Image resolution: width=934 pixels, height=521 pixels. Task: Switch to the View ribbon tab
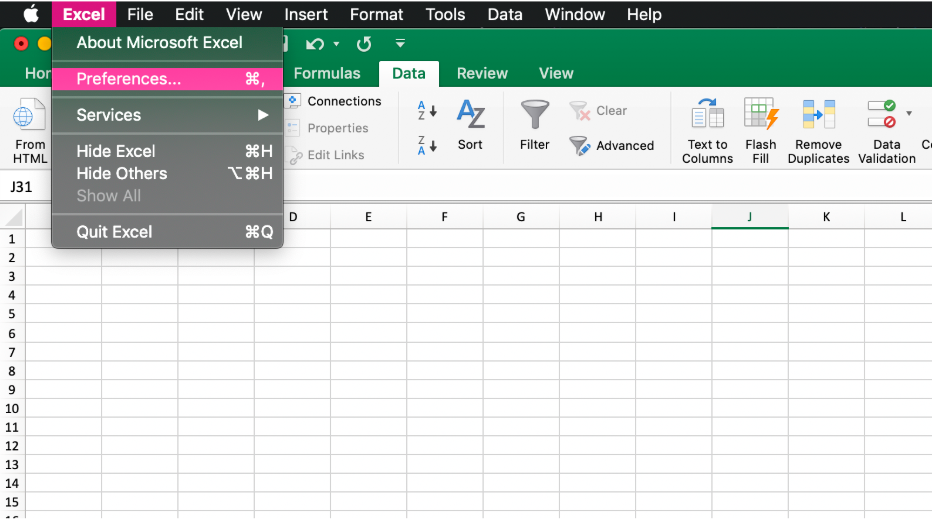(x=556, y=73)
